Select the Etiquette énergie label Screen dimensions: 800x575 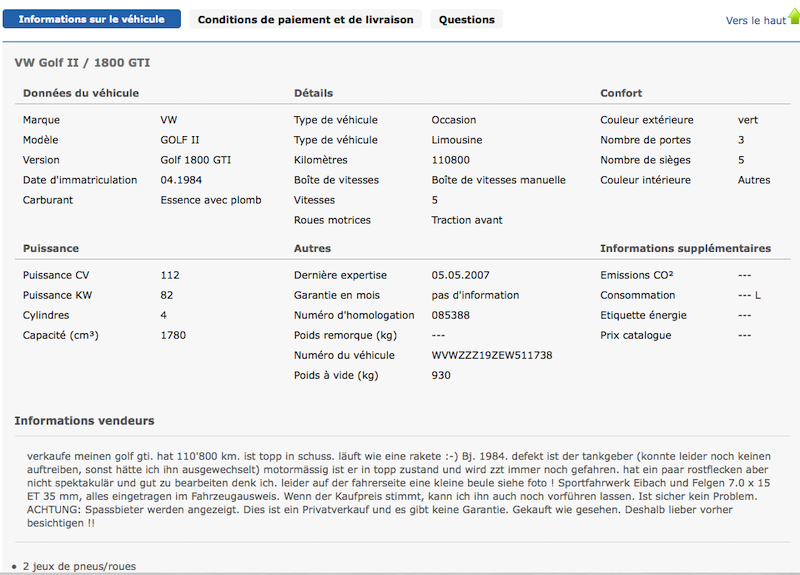[x=643, y=315]
